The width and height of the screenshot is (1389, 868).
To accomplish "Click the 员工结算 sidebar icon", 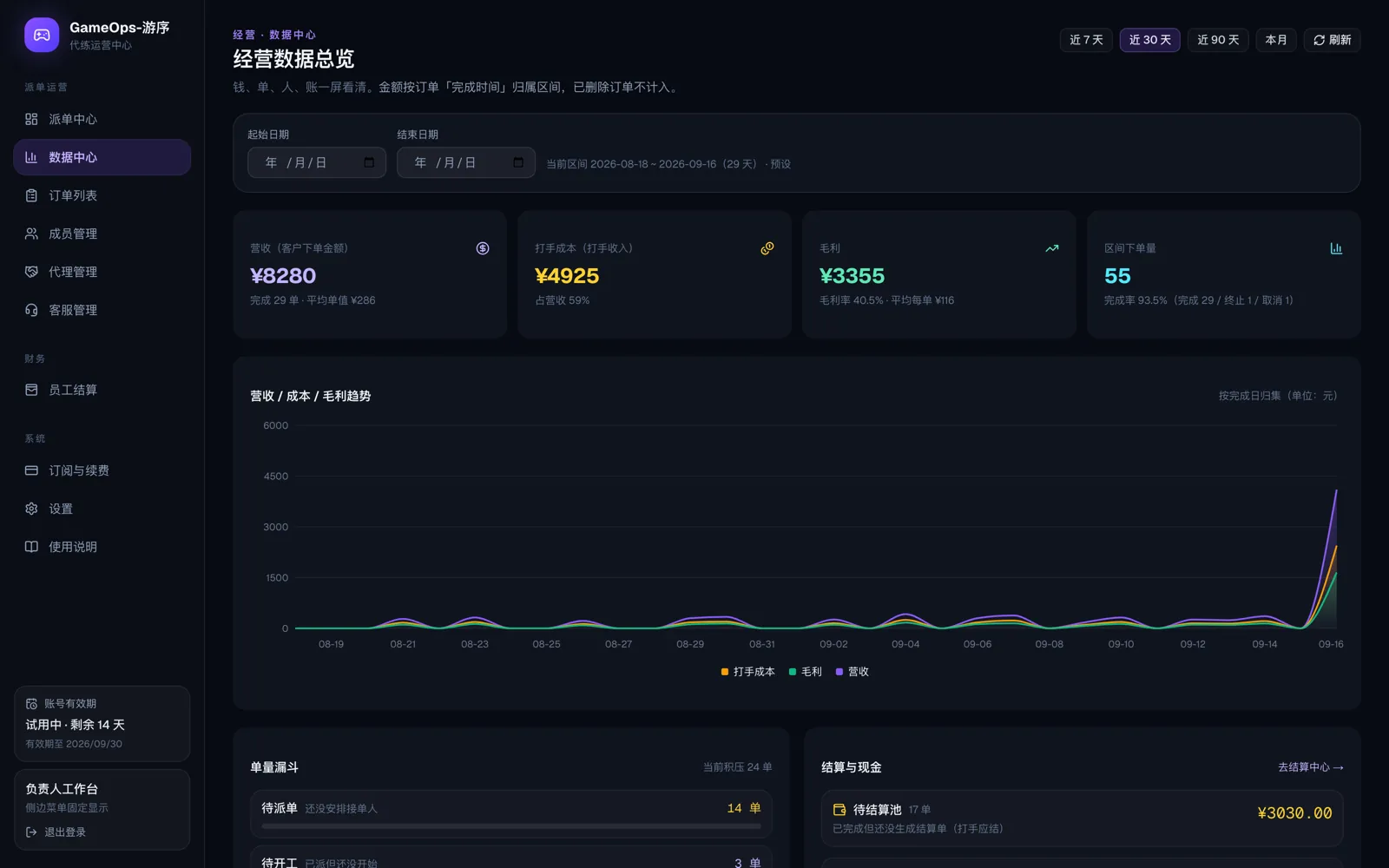I will coord(31,390).
